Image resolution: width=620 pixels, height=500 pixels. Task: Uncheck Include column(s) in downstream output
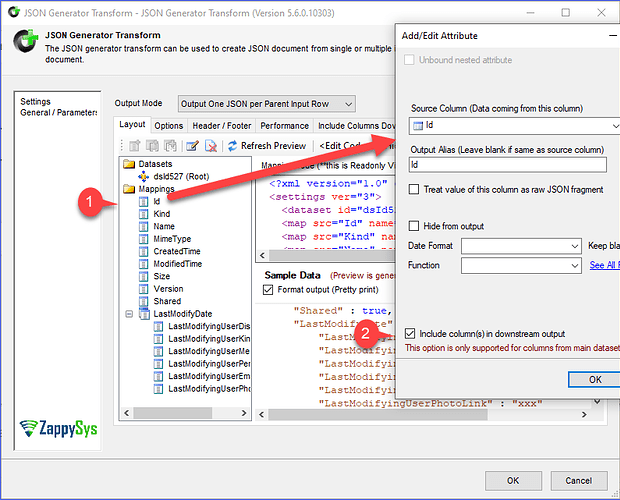[410, 334]
